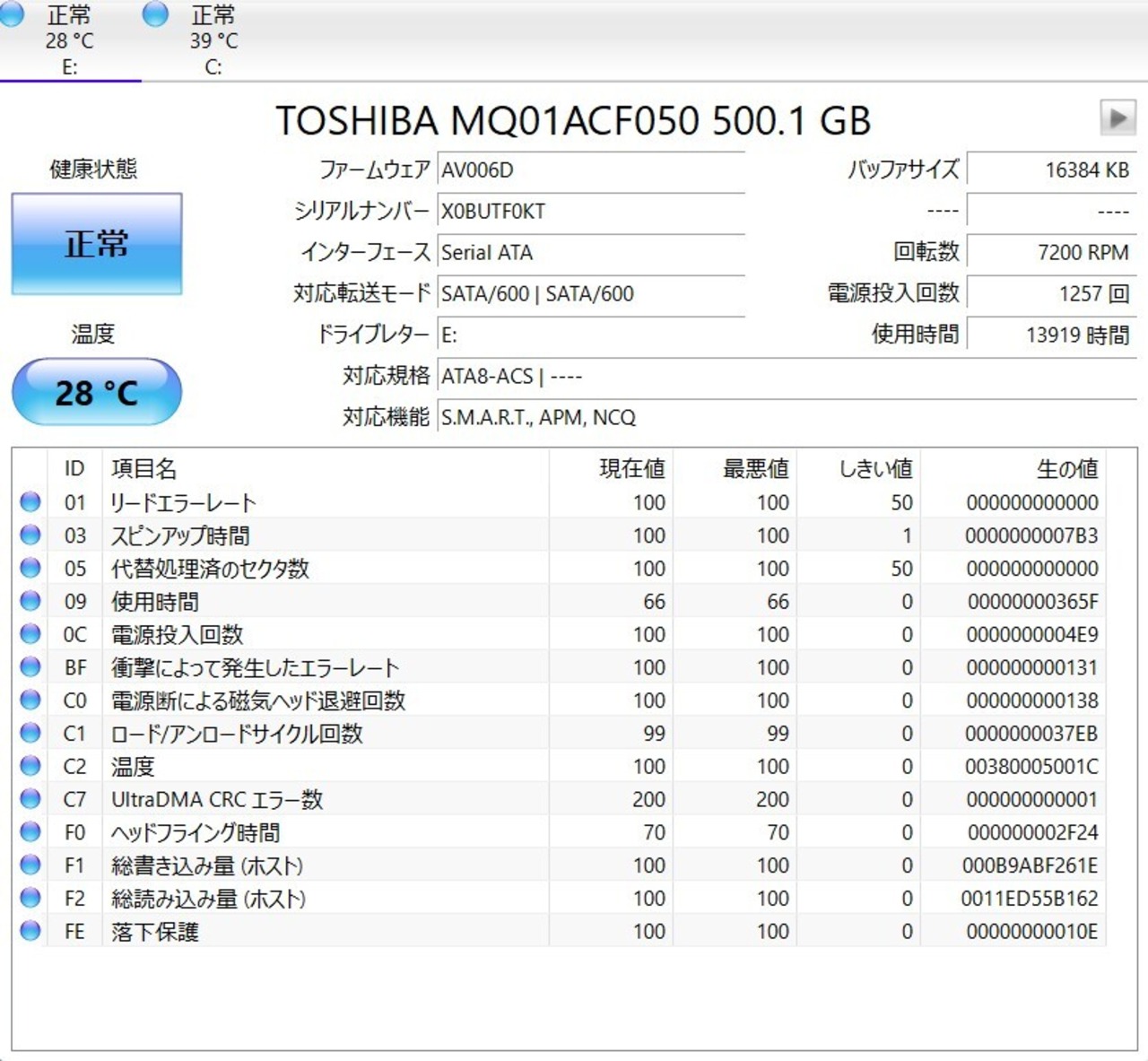Screen dimensions: 1148x1061
Task: Select the E: drive tab at top
Action: point(70,40)
